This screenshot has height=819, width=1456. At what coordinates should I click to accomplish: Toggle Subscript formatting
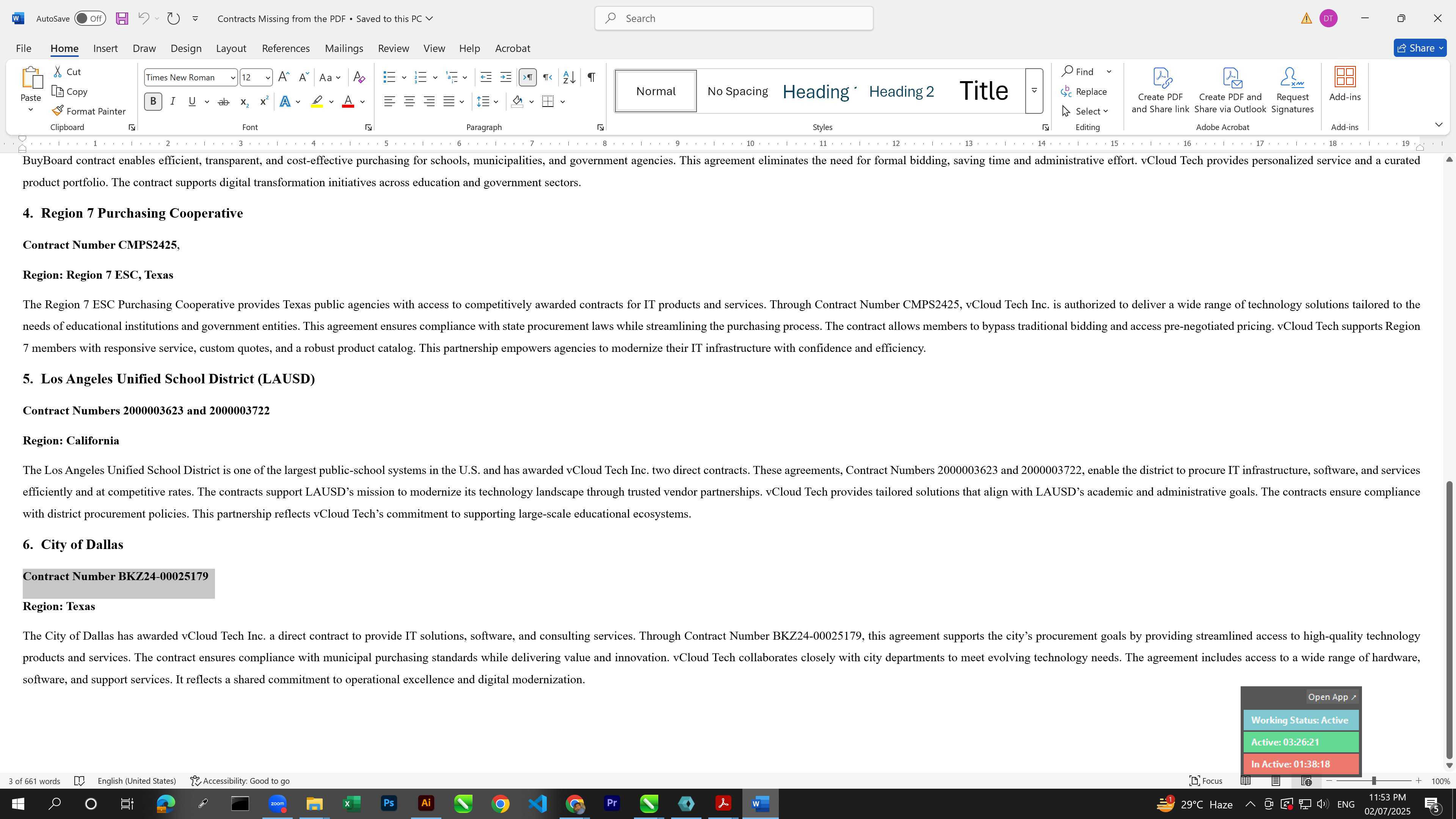tap(243, 101)
